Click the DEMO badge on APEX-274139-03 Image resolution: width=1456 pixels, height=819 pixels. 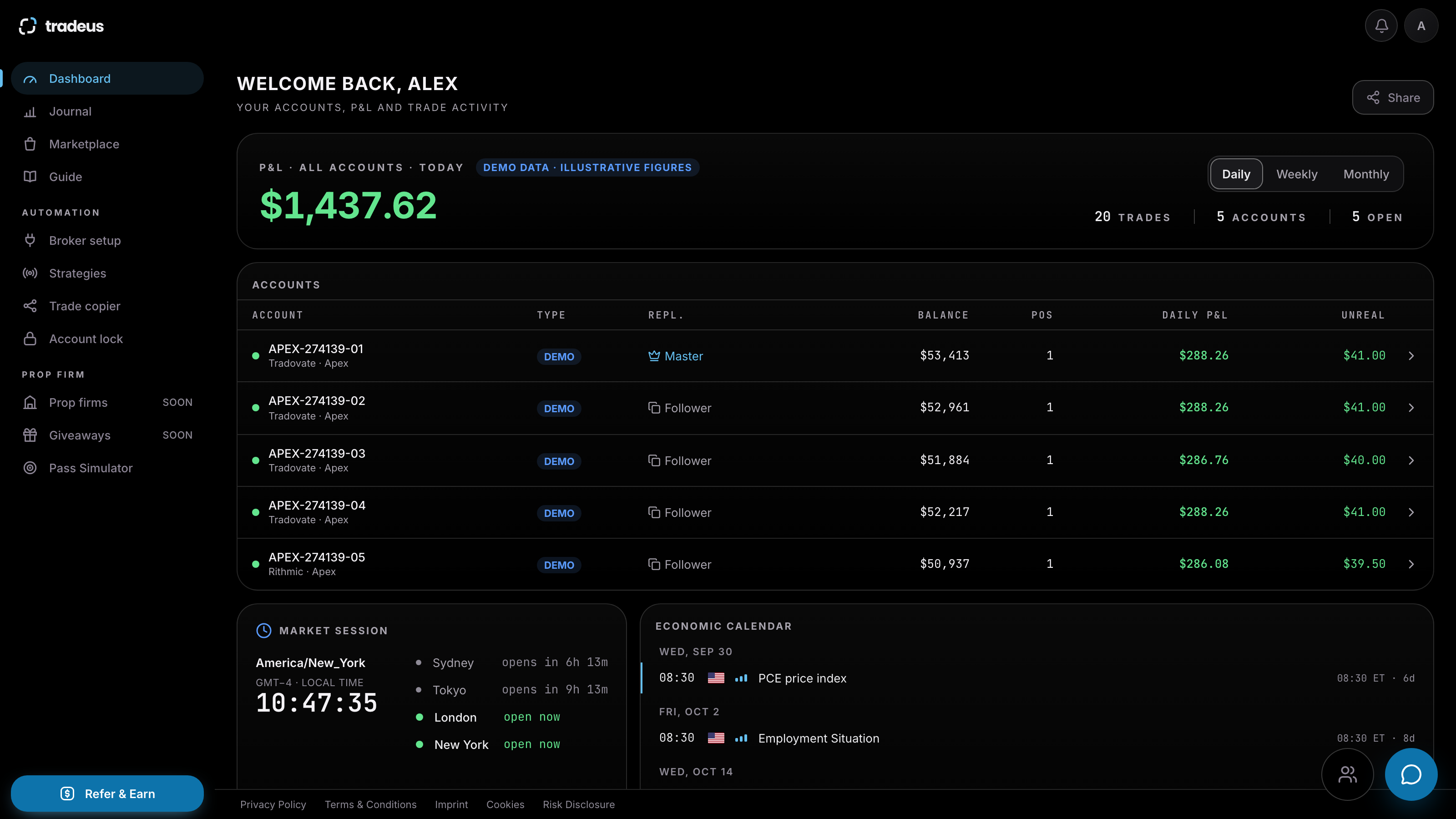pos(559,461)
